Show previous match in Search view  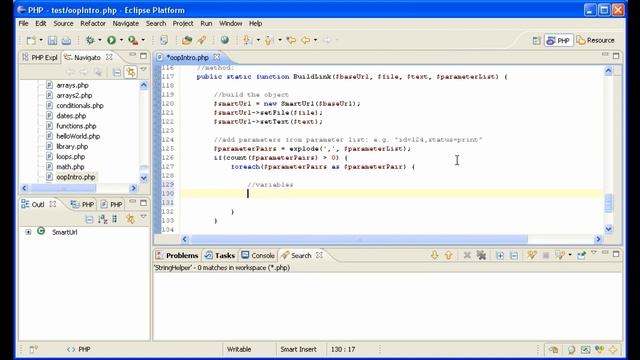449,256
